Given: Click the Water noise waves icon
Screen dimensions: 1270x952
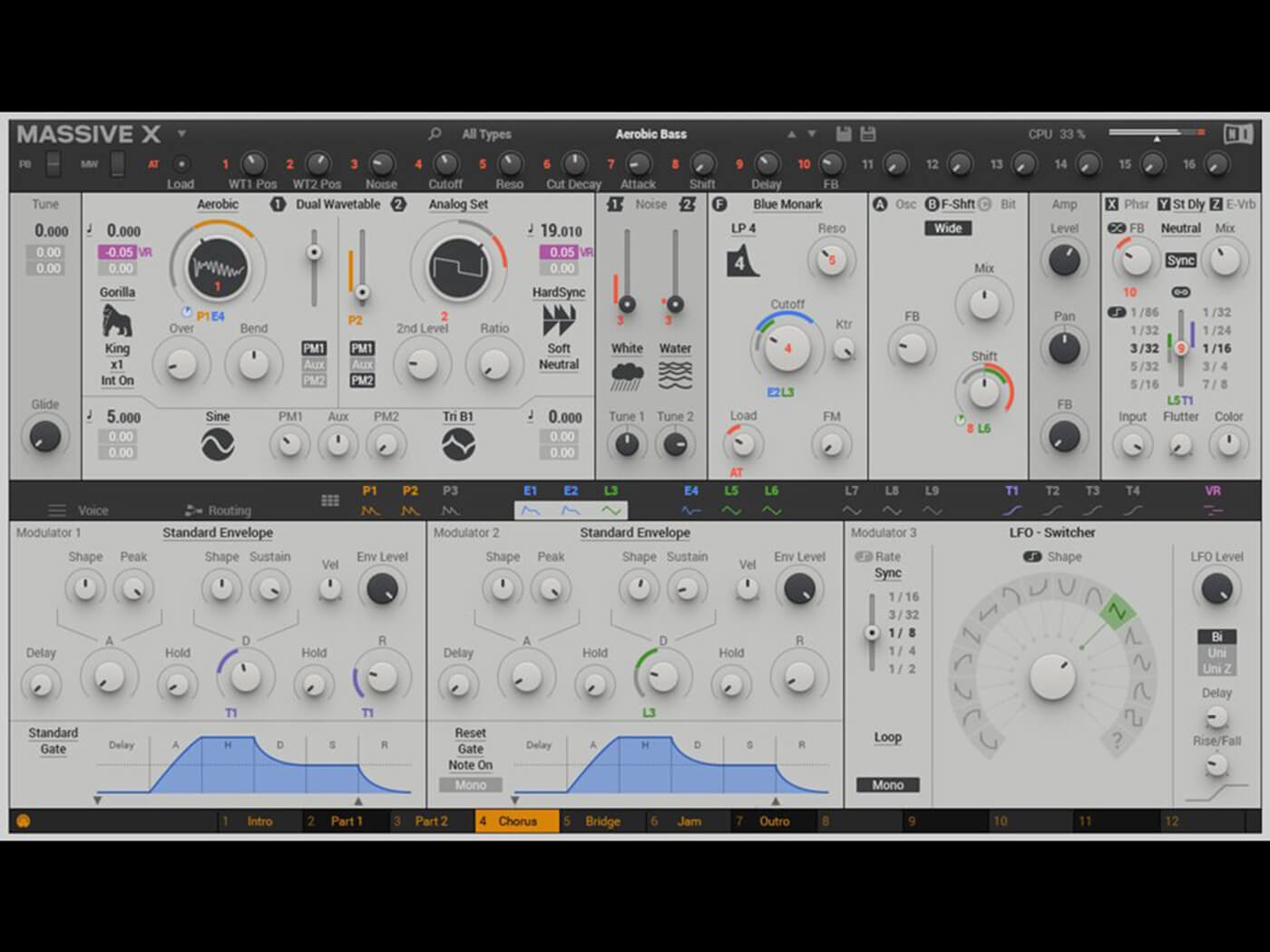Looking at the screenshot, I should 675,375.
